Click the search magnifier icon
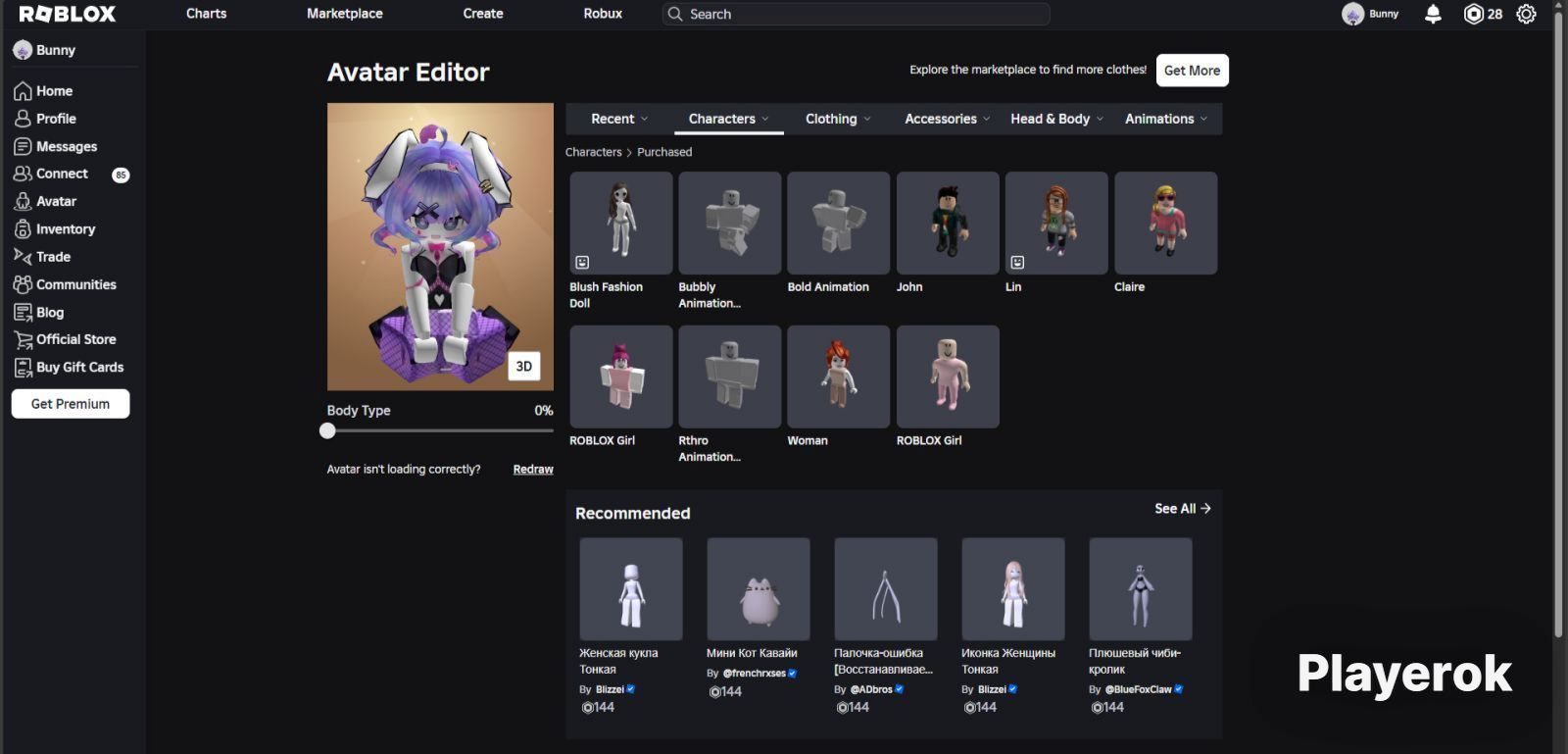The image size is (1568, 754). coord(674,14)
